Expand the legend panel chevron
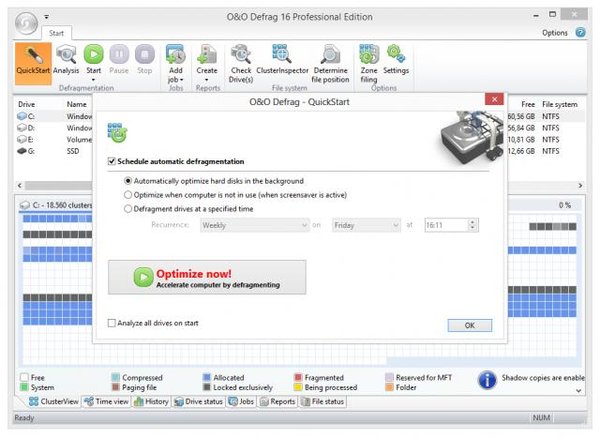Screen dimensions: 600x438 579,391
